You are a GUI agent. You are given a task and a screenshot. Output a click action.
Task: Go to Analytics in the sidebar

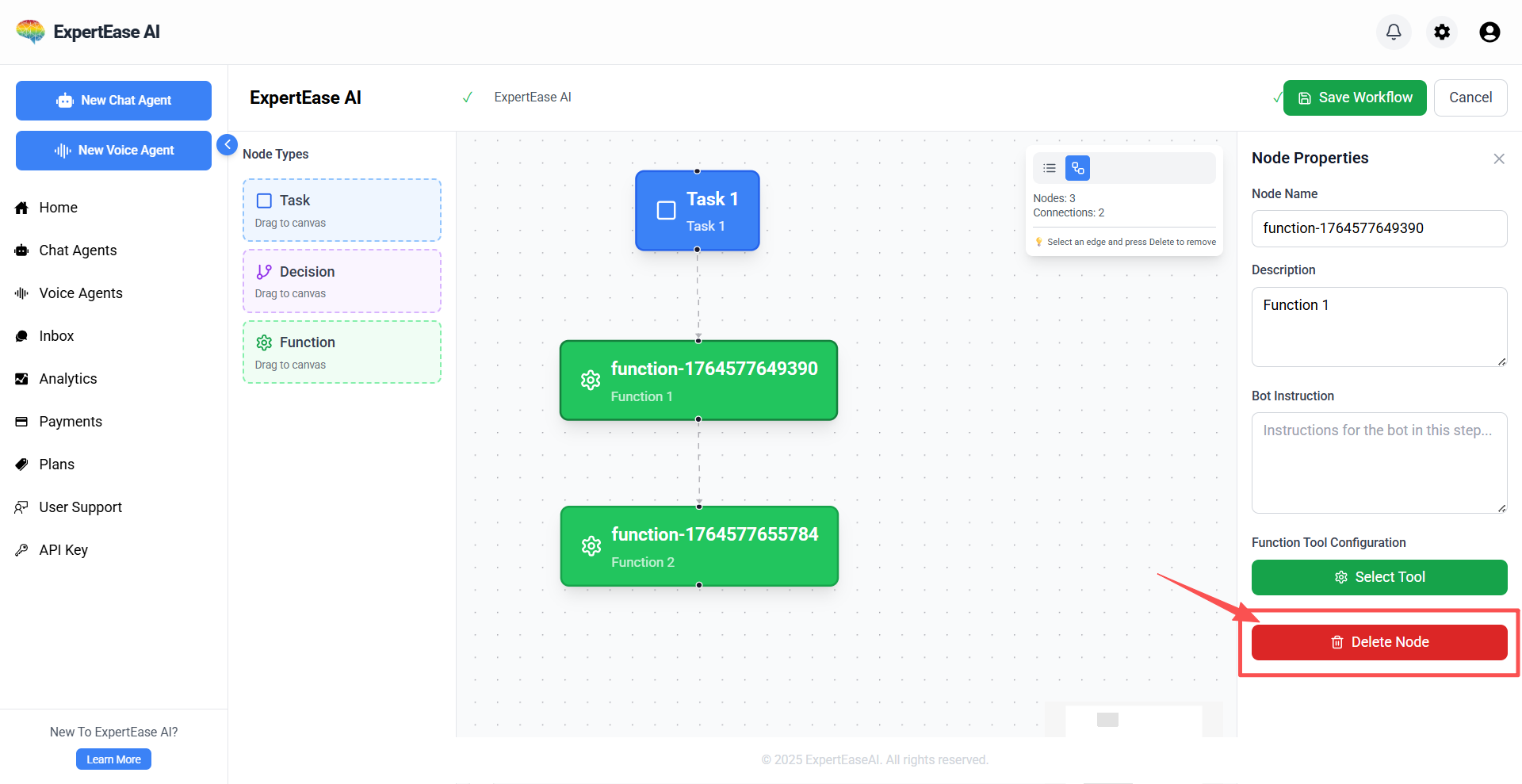(x=68, y=379)
